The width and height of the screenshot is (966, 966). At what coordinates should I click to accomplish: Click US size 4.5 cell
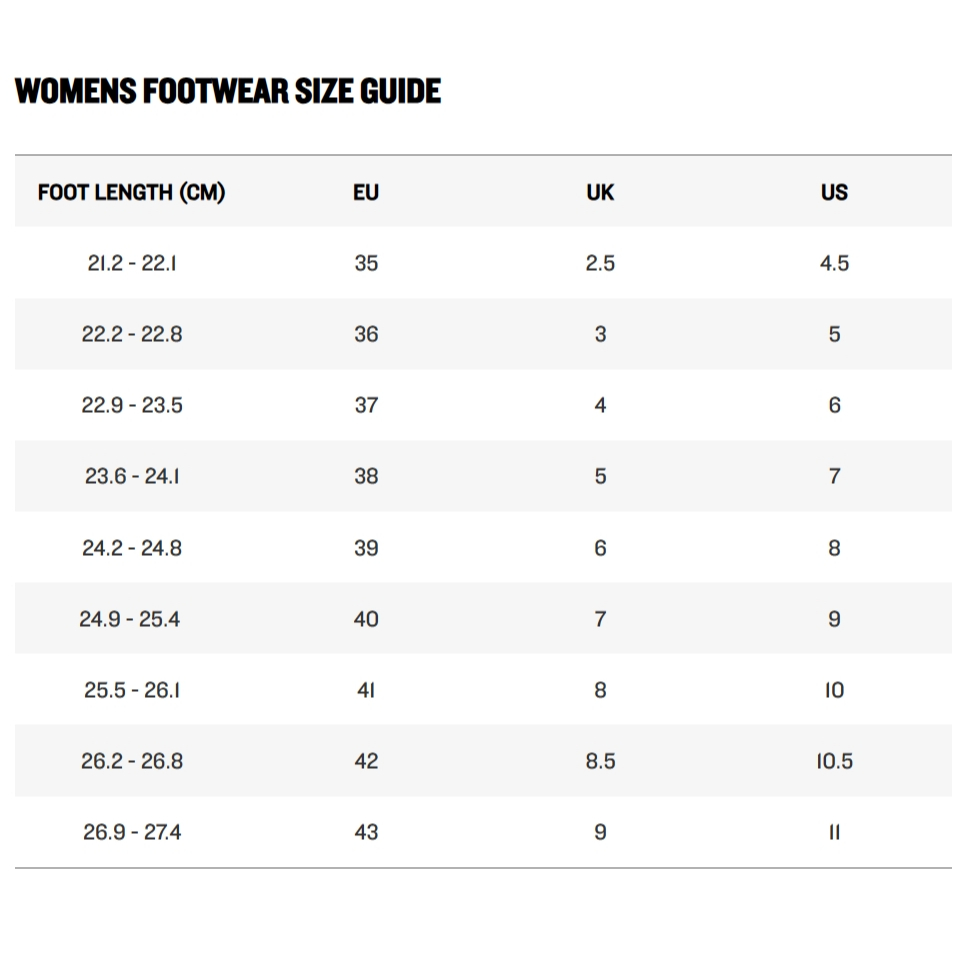[x=834, y=263]
